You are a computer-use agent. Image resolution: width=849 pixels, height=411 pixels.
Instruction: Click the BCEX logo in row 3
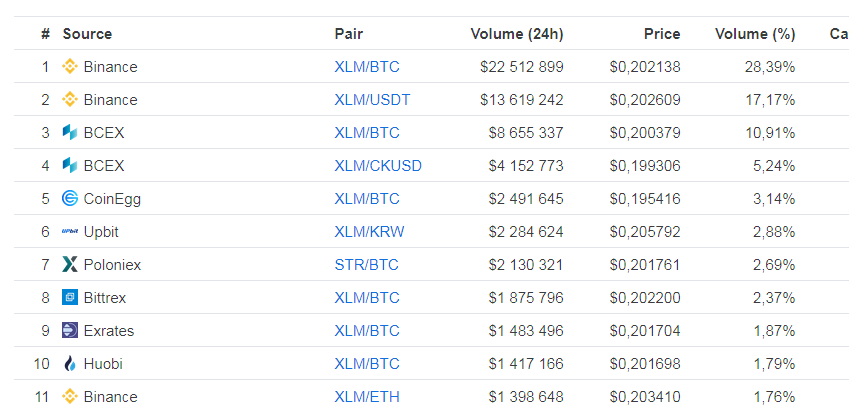click(70, 133)
